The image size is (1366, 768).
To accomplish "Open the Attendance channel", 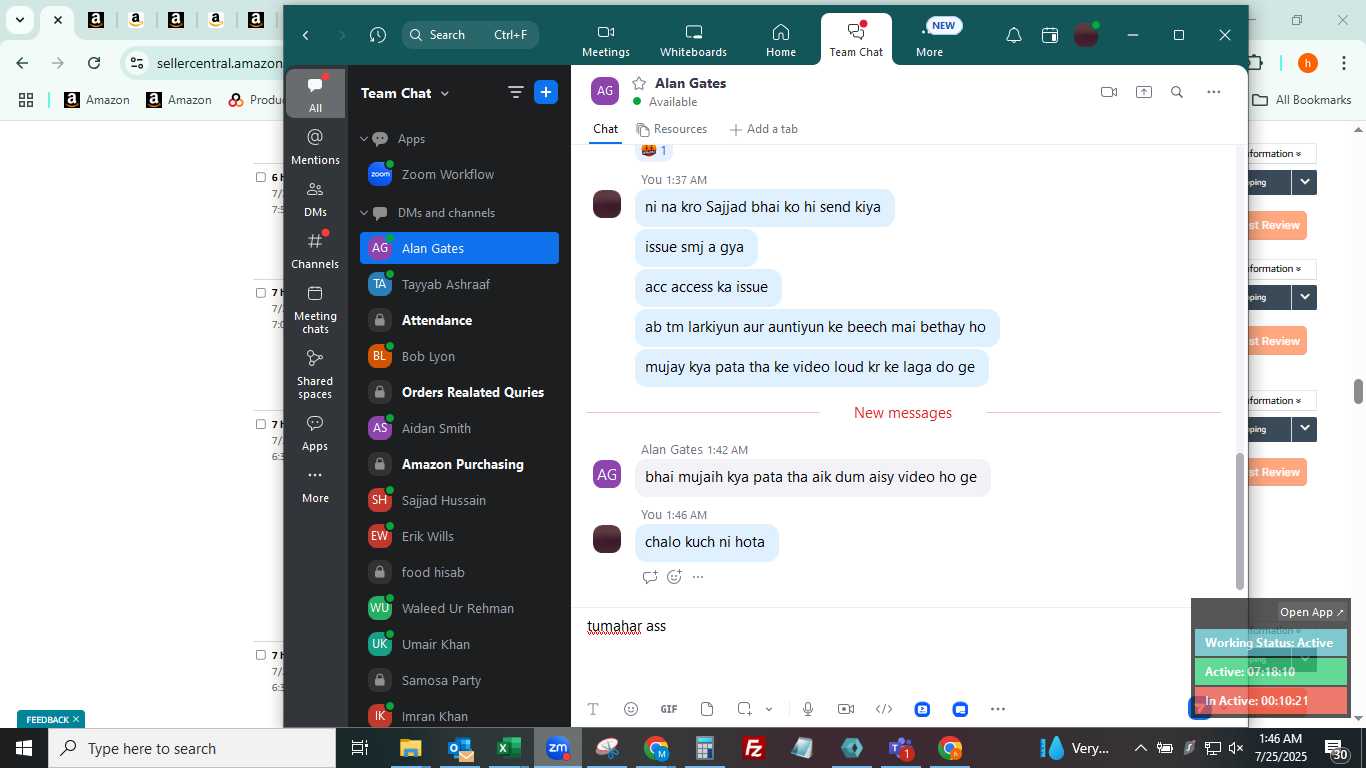I will pyautogui.click(x=459, y=320).
